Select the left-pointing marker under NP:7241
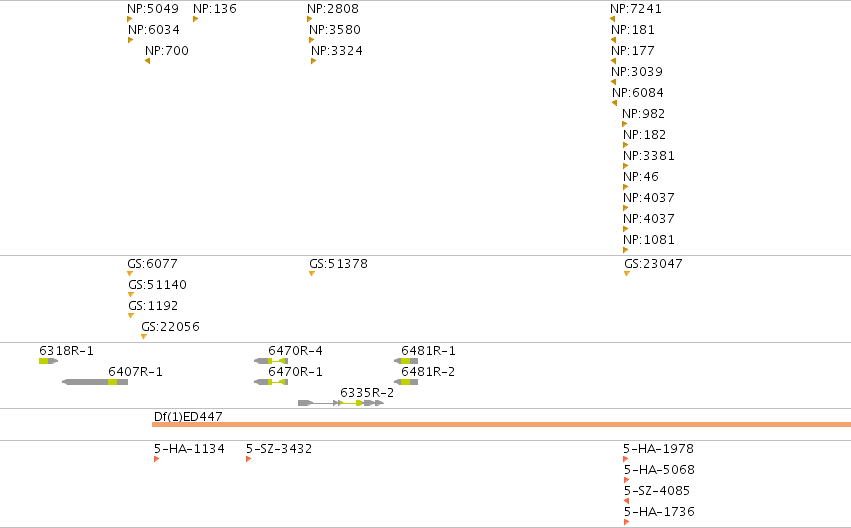Viewport: 851px width, 528px height. [612, 19]
